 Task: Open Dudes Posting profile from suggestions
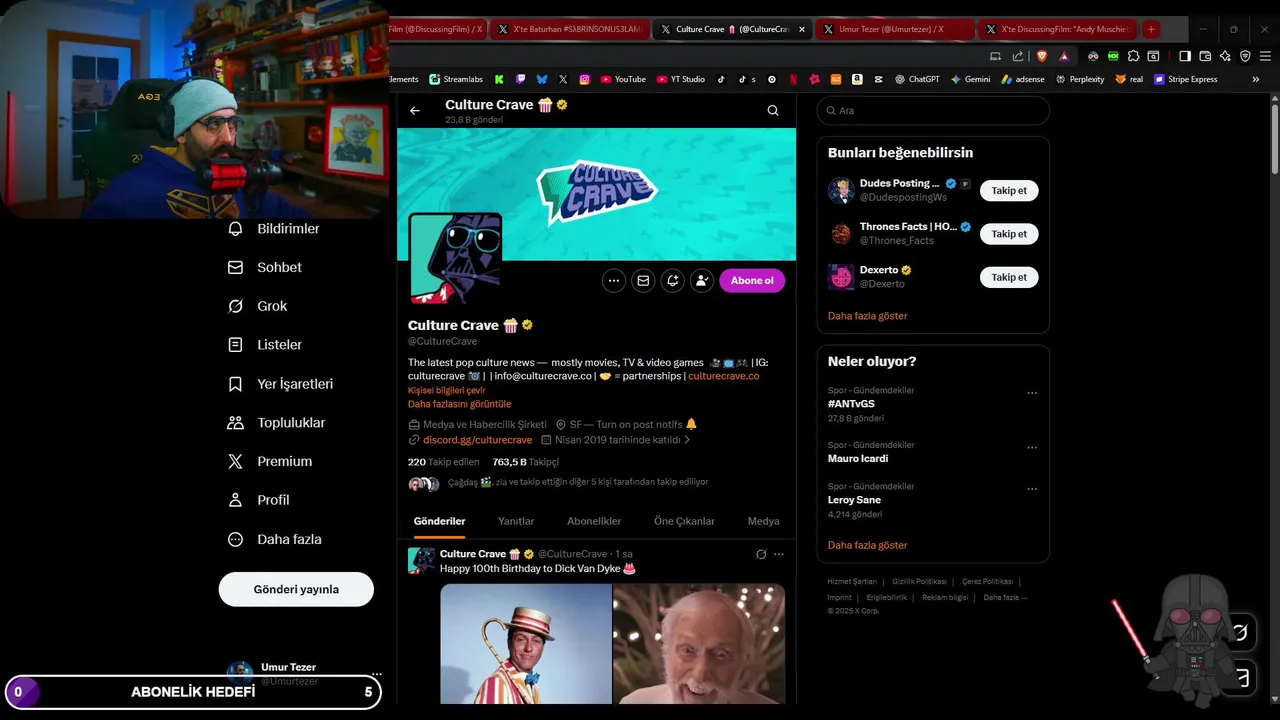[899, 184]
